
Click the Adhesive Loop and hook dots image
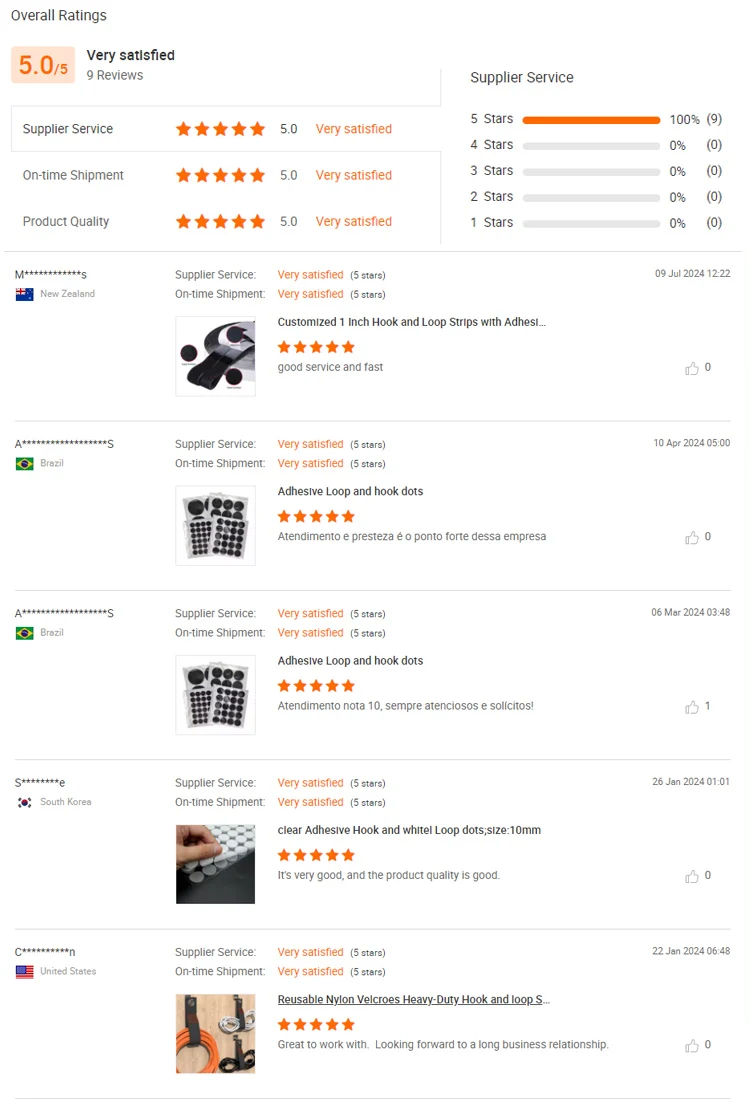215,525
